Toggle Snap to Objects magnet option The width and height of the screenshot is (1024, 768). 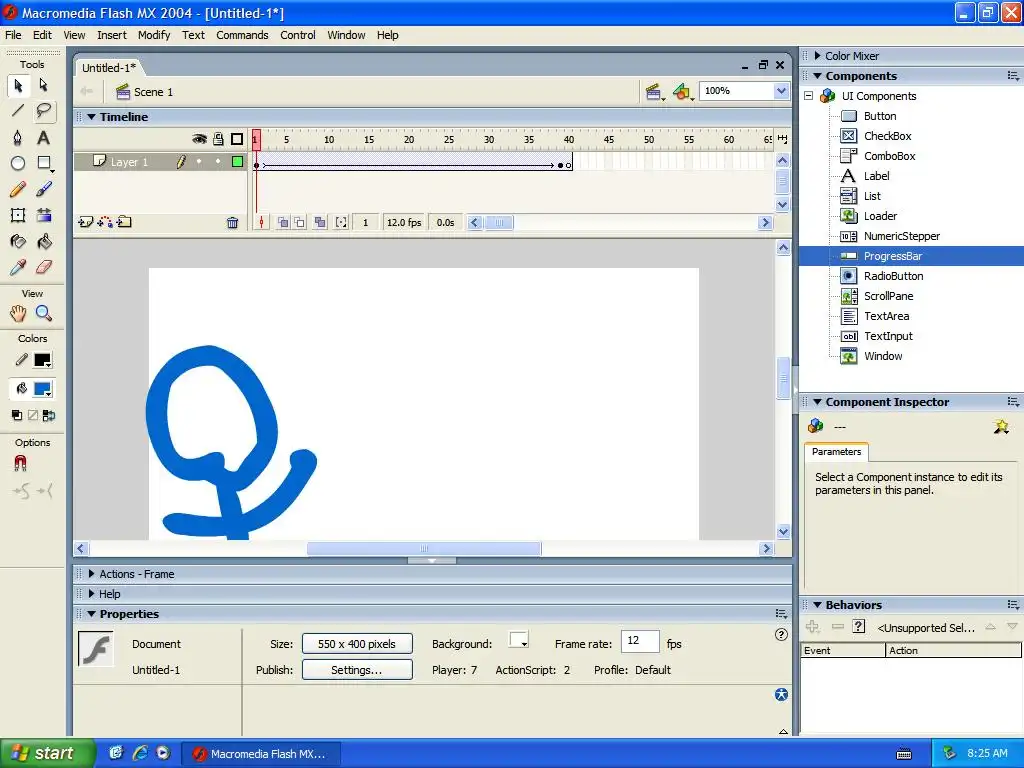click(20, 463)
